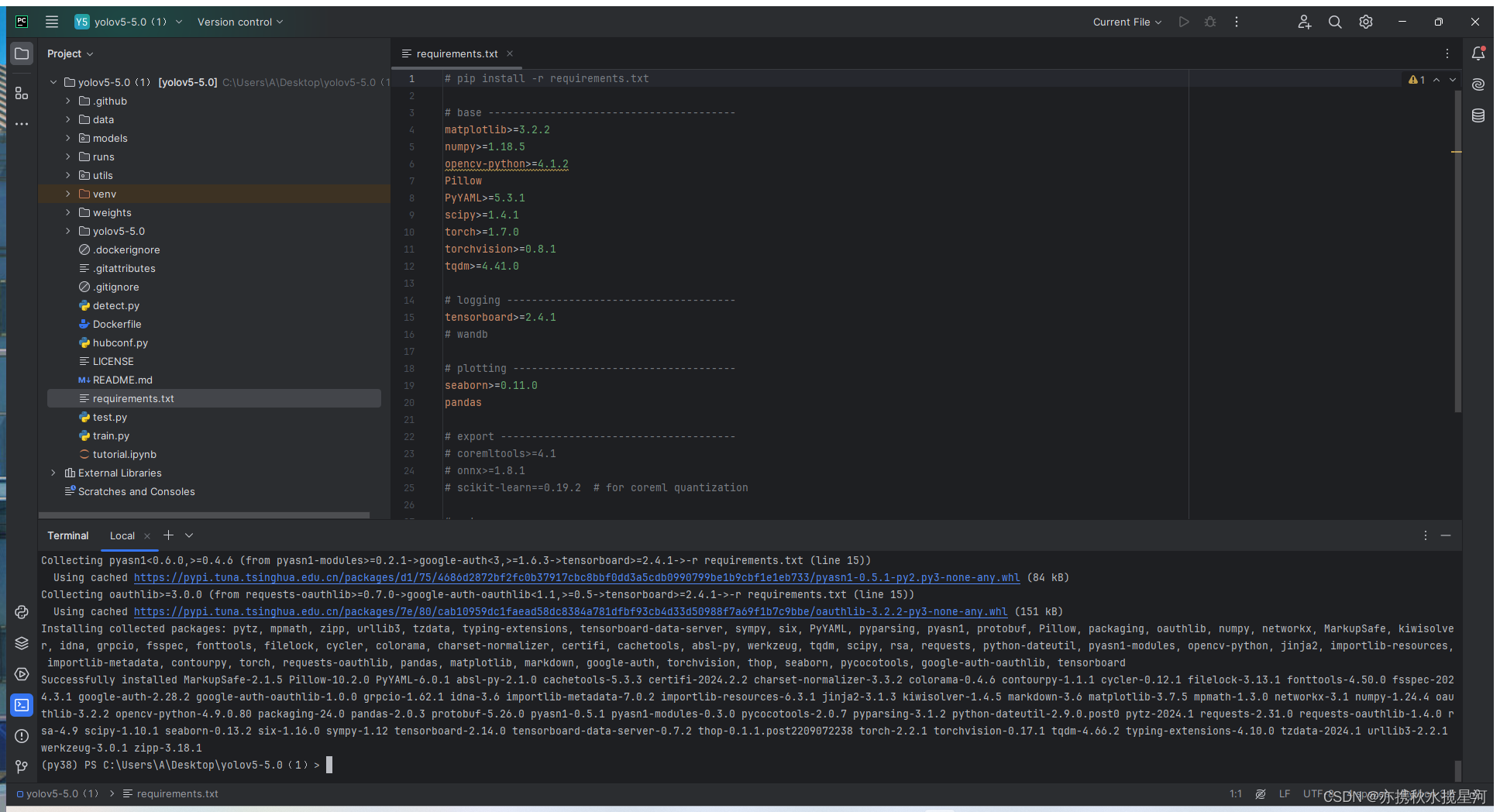1500x812 pixels.
Task: Open AI Assistant spiral icon
Action: coord(1478,84)
